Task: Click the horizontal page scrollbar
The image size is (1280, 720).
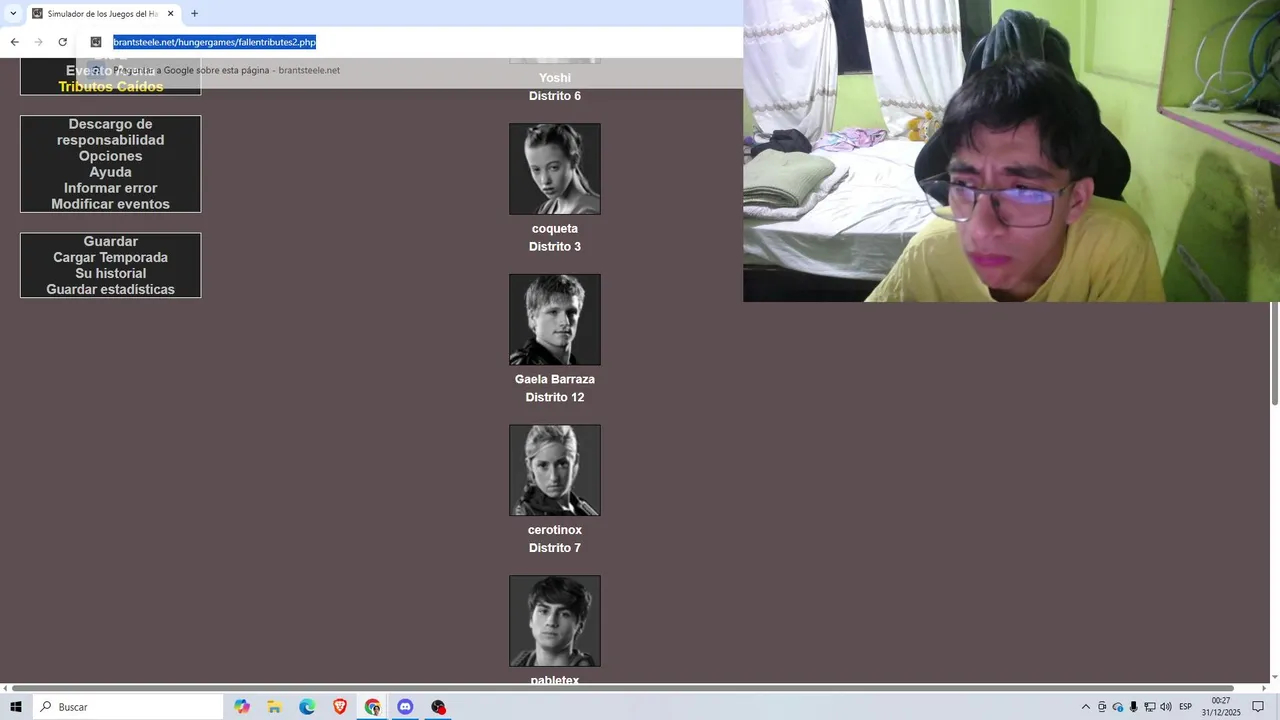Action: pos(623,688)
